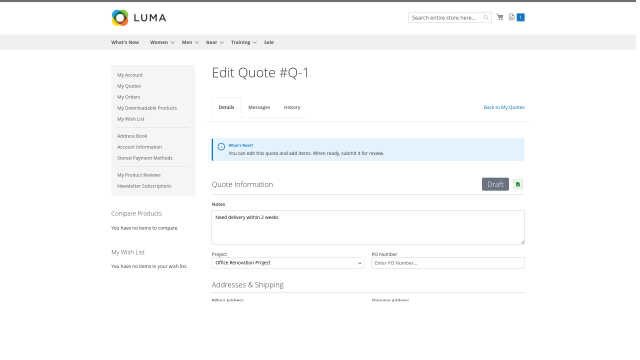This screenshot has width=640, height=360.
Task: Click the Quote Information heading
Action: tap(242, 184)
